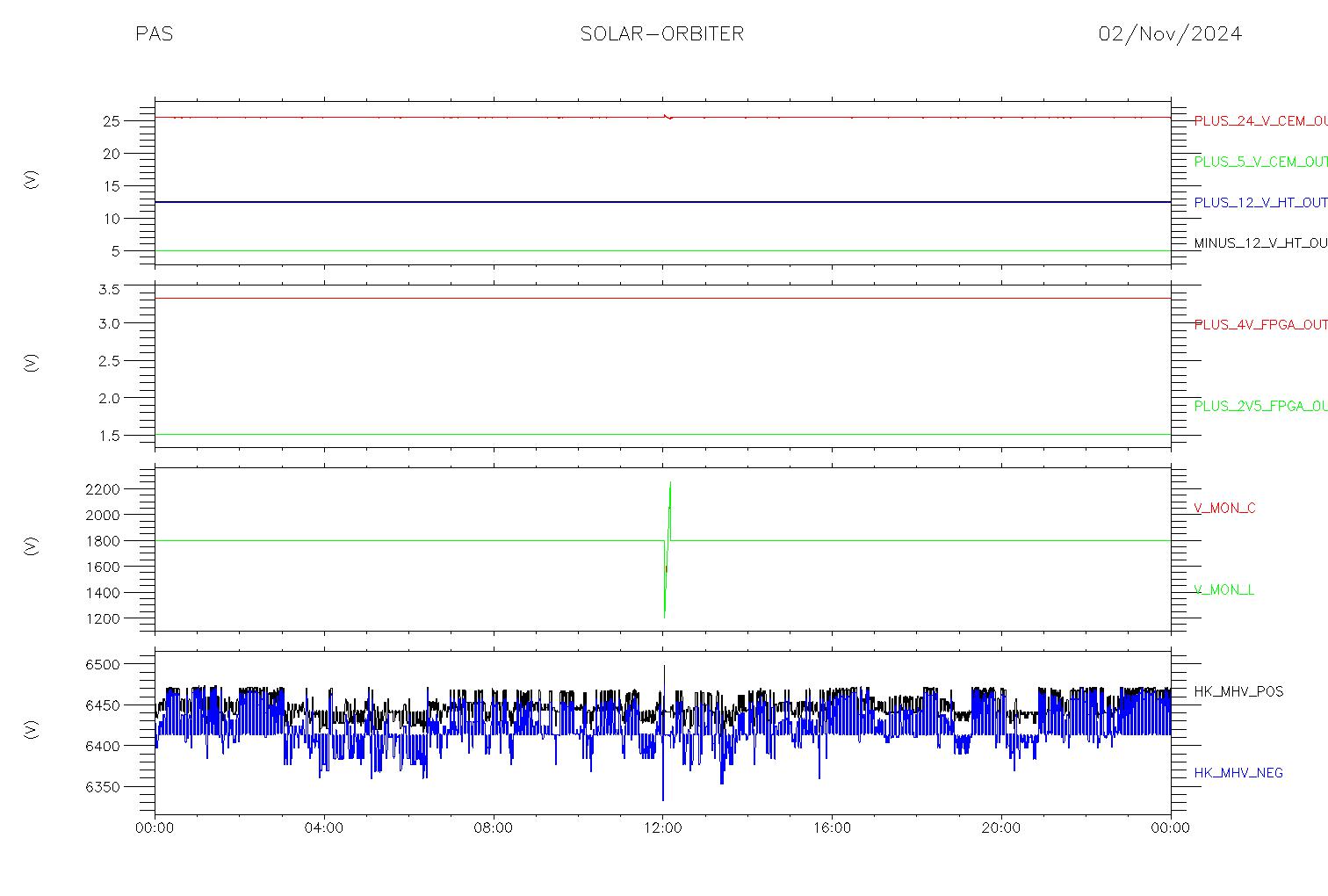Click the 1800 tick label in V_MON panel
Viewport: 1328px width, 896px height.
(x=103, y=541)
